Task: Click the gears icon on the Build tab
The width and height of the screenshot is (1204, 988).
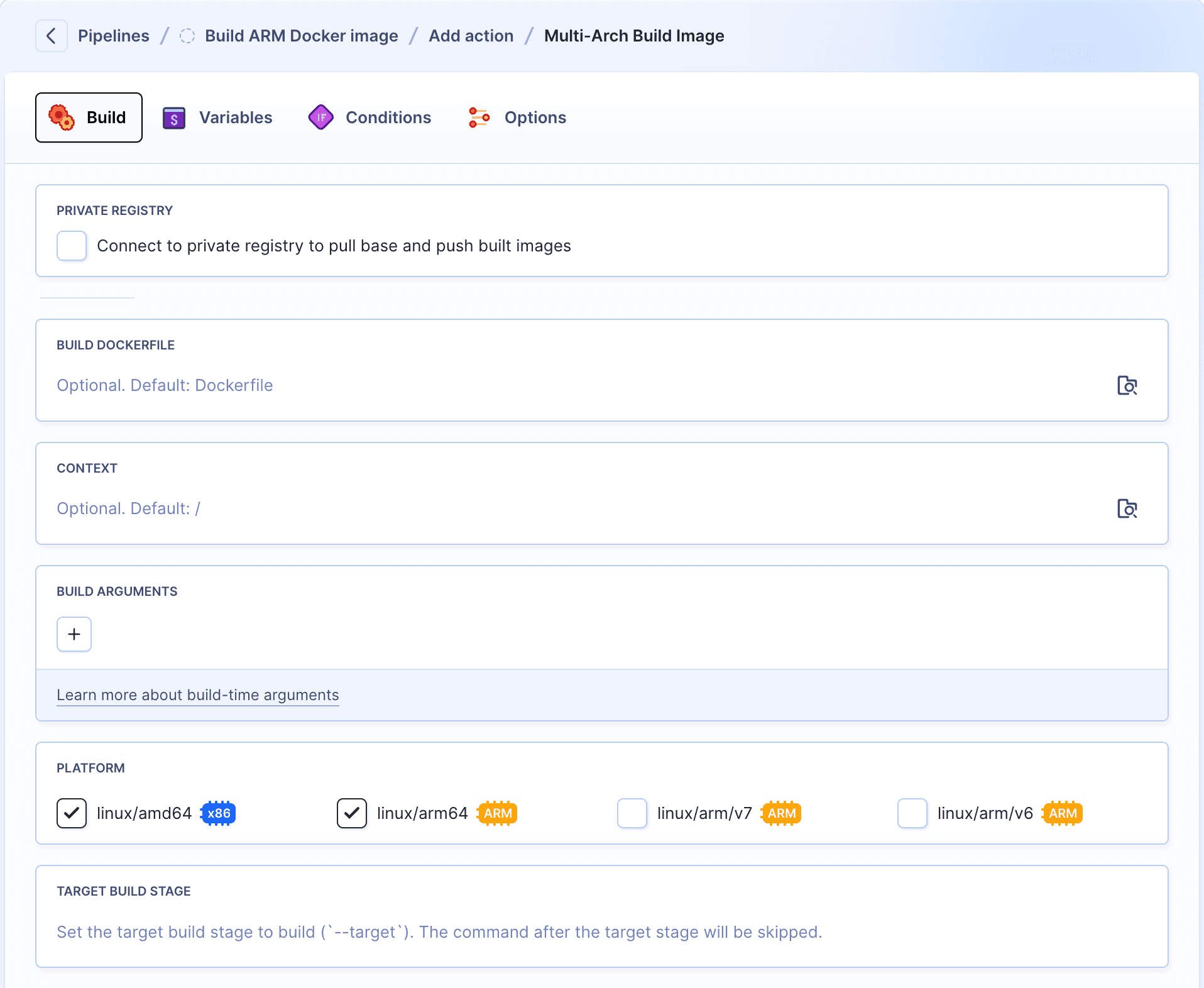Action: pyautogui.click(x=62, y=117)
